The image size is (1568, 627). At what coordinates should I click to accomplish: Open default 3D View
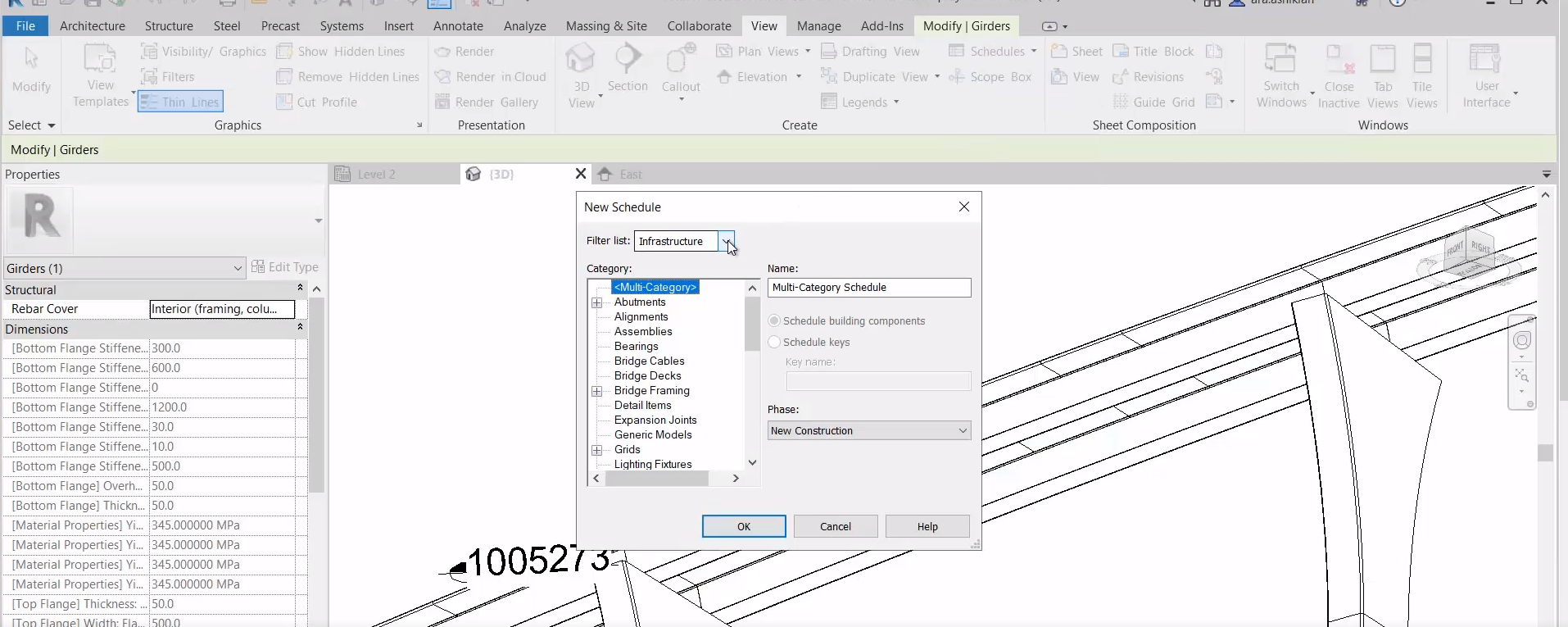point(581,76)
